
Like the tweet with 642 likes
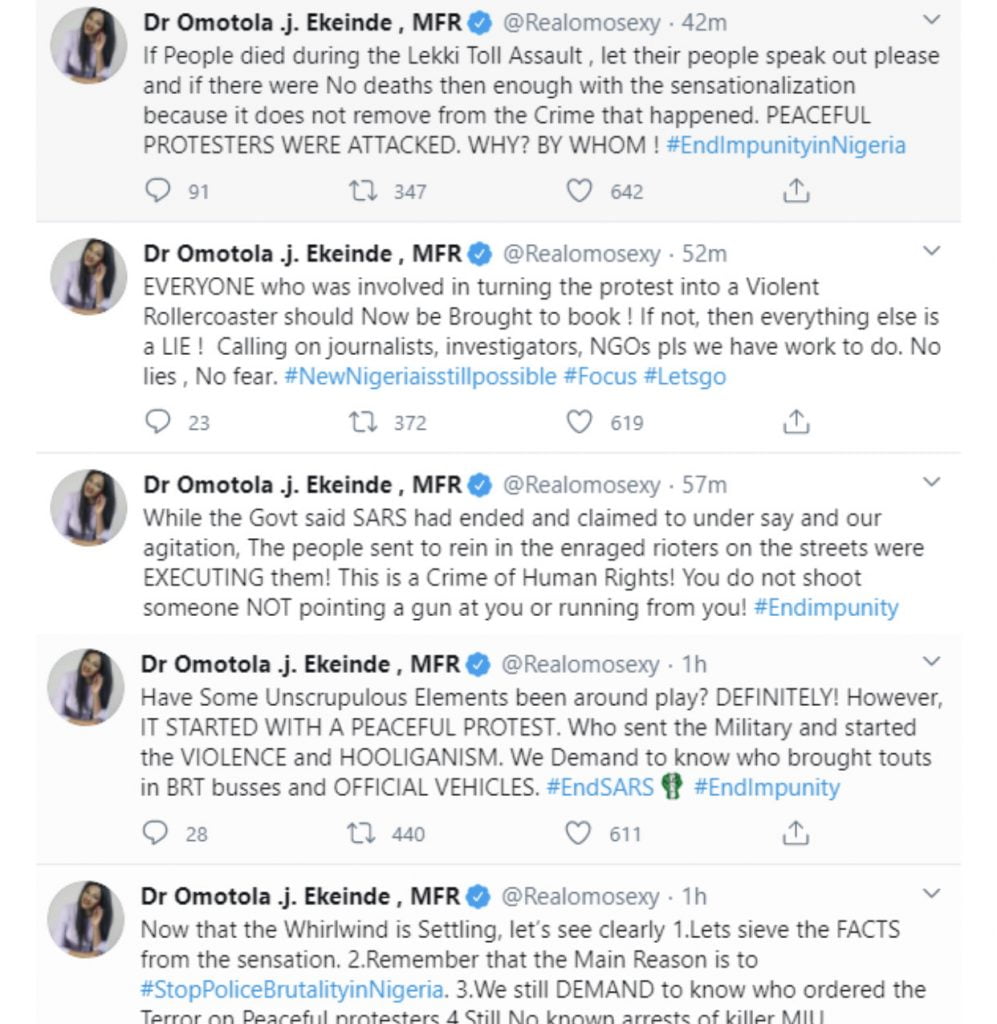[580, 191]
